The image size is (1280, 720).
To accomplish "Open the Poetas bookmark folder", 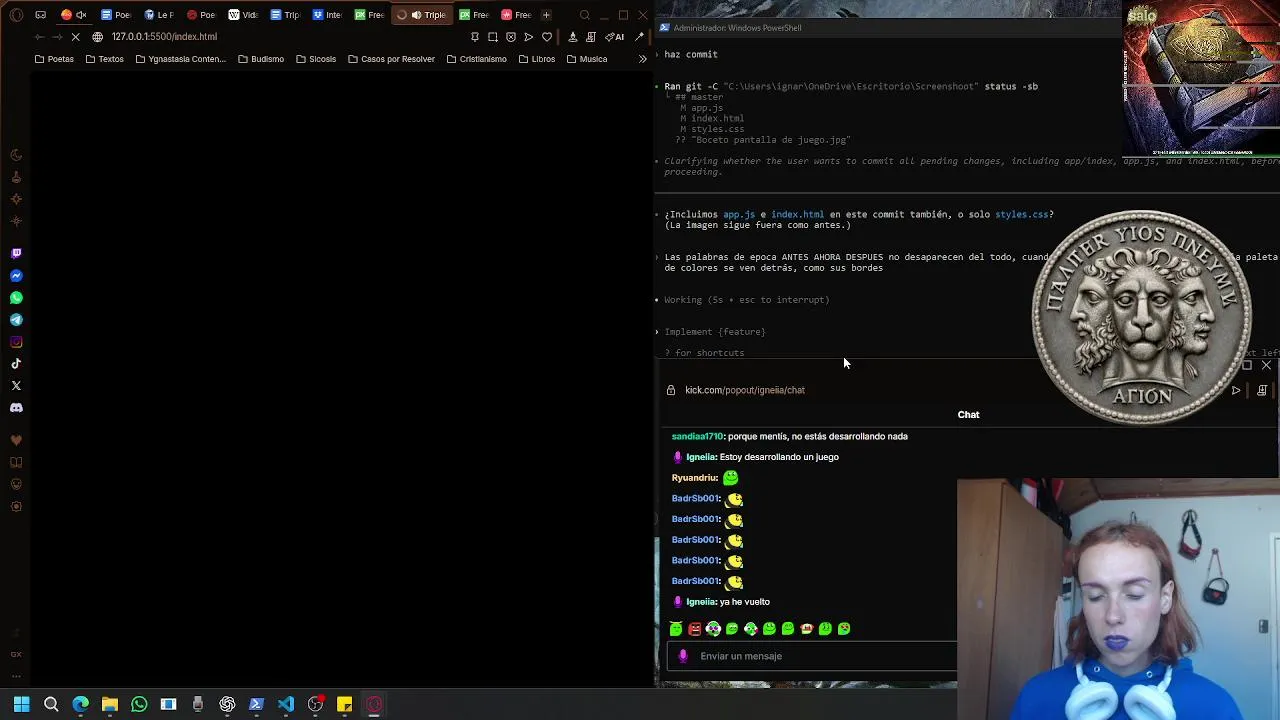I will [54, 59].
